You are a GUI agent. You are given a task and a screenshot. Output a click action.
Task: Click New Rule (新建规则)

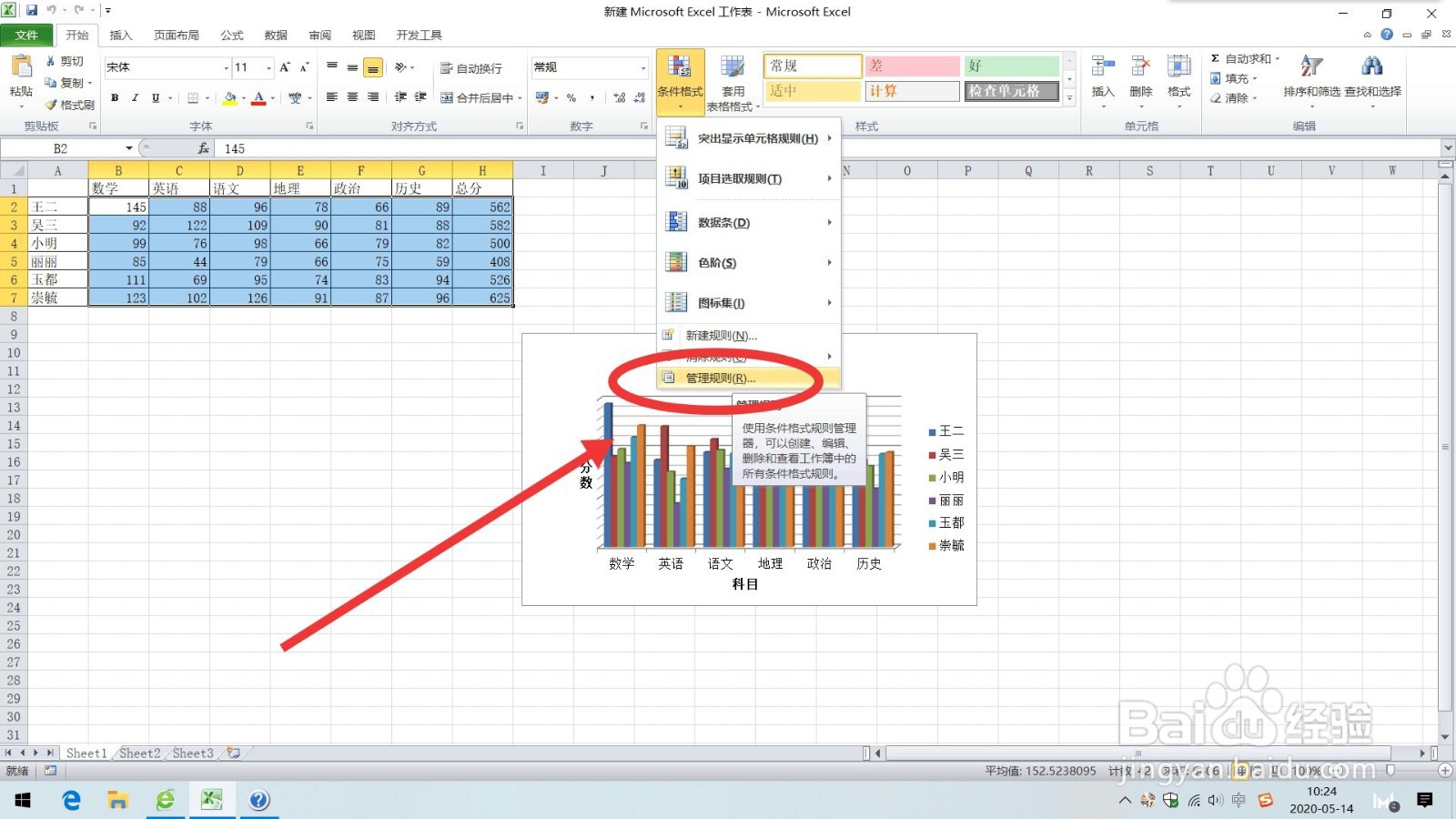(748, 336)
